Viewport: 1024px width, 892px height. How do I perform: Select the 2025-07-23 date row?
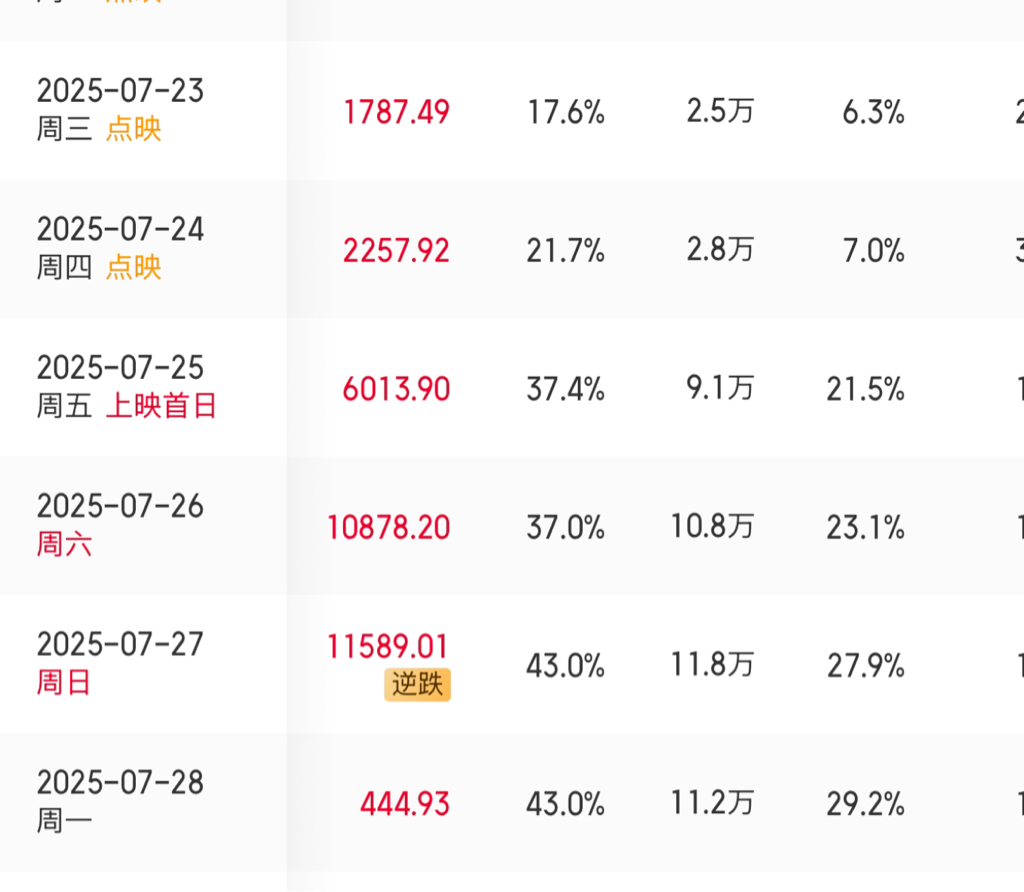tap(512, 110)
